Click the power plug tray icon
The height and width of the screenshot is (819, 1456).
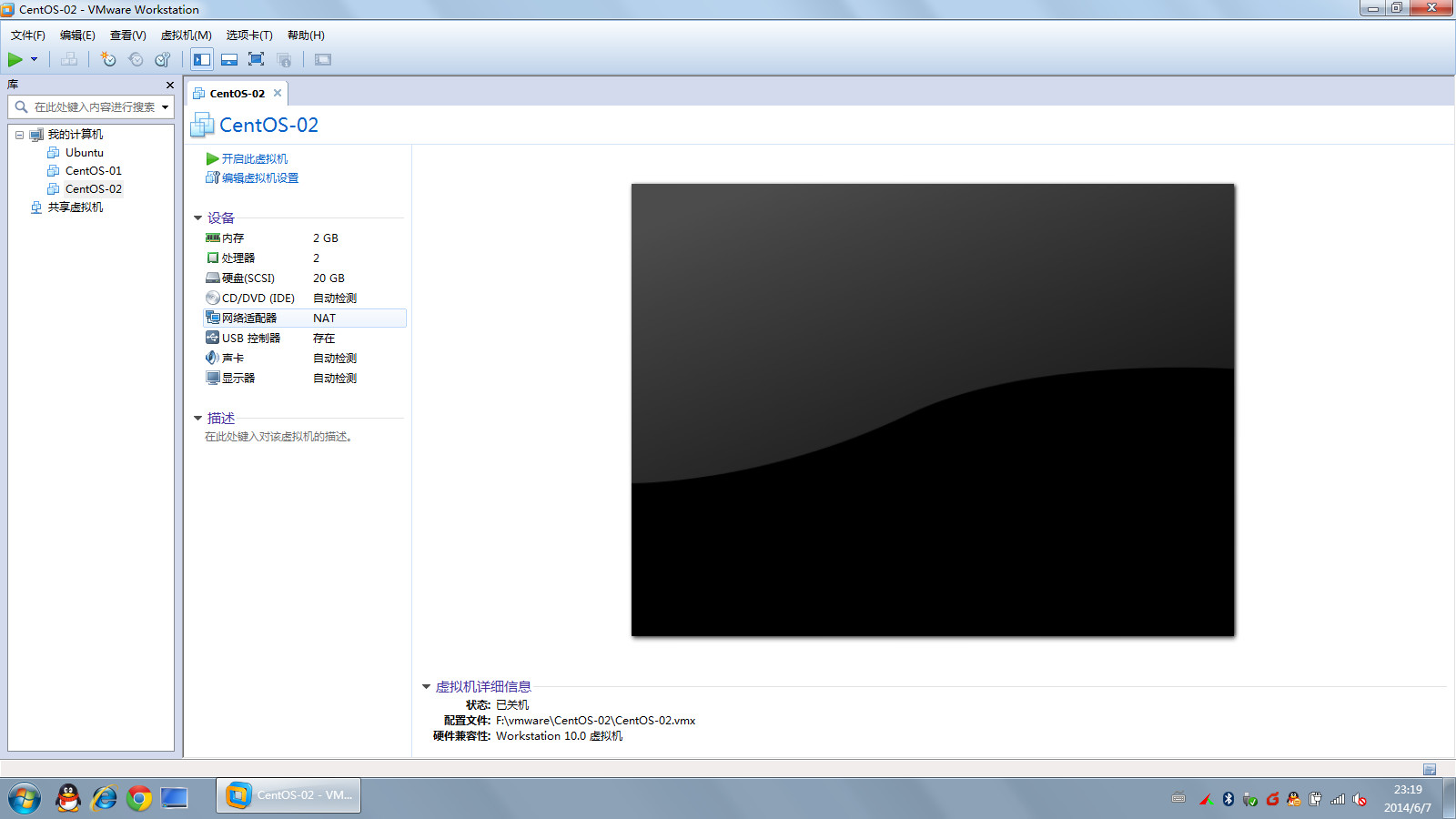point(1316,799)
